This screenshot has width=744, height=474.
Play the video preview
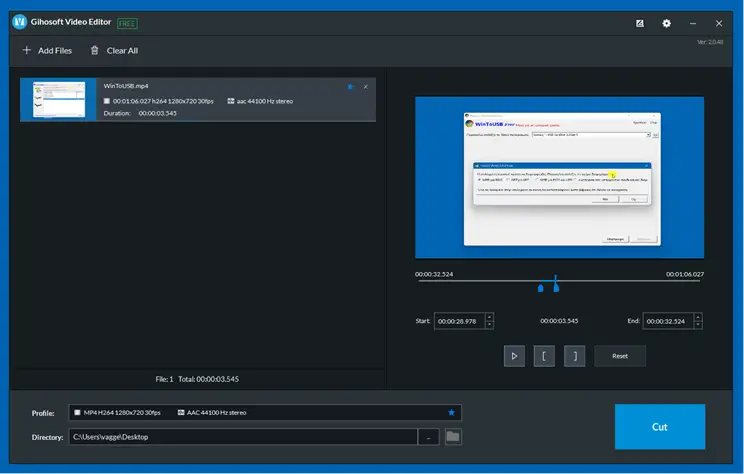[514, 356]
